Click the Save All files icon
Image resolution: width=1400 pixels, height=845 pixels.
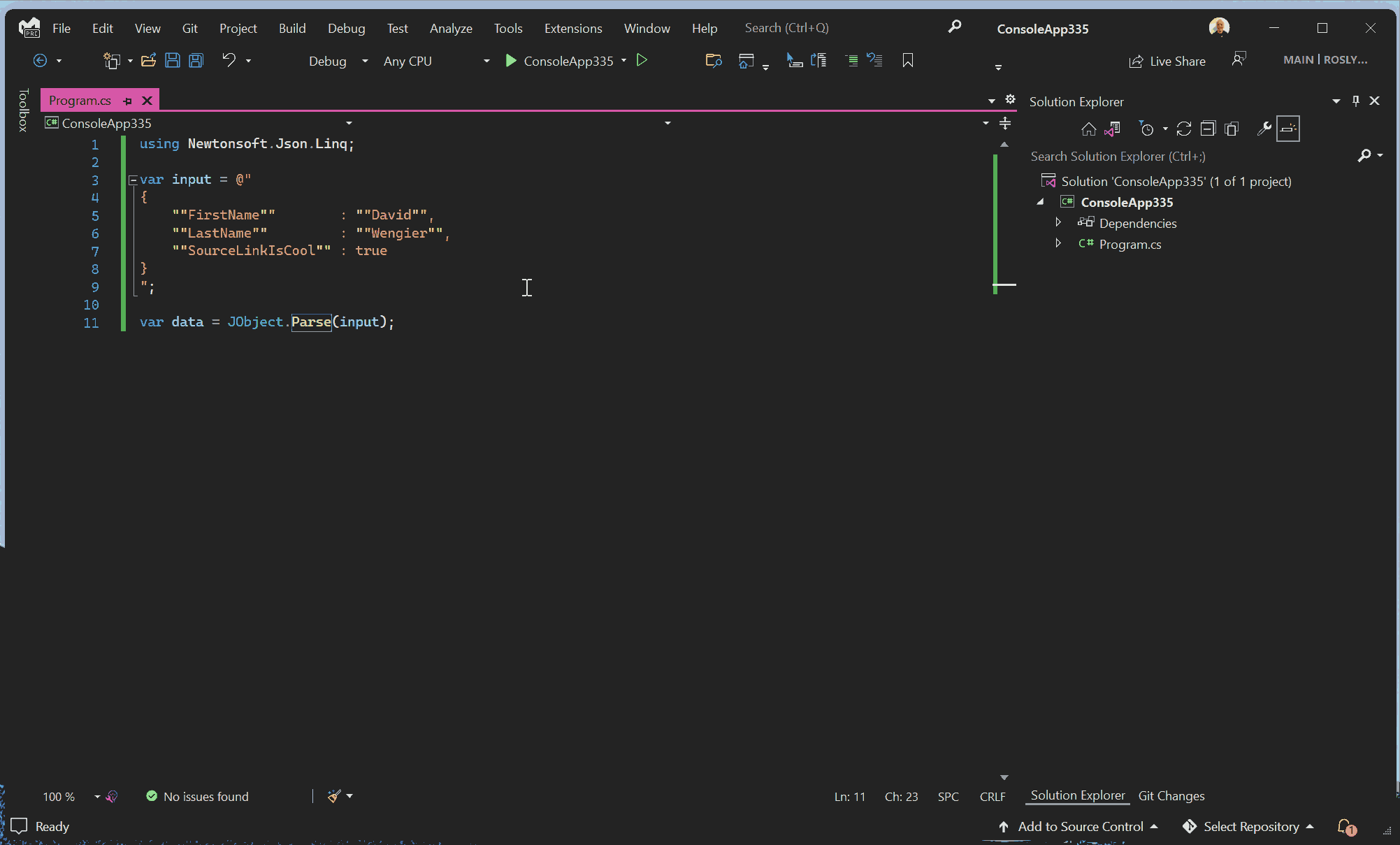(196, 61)
